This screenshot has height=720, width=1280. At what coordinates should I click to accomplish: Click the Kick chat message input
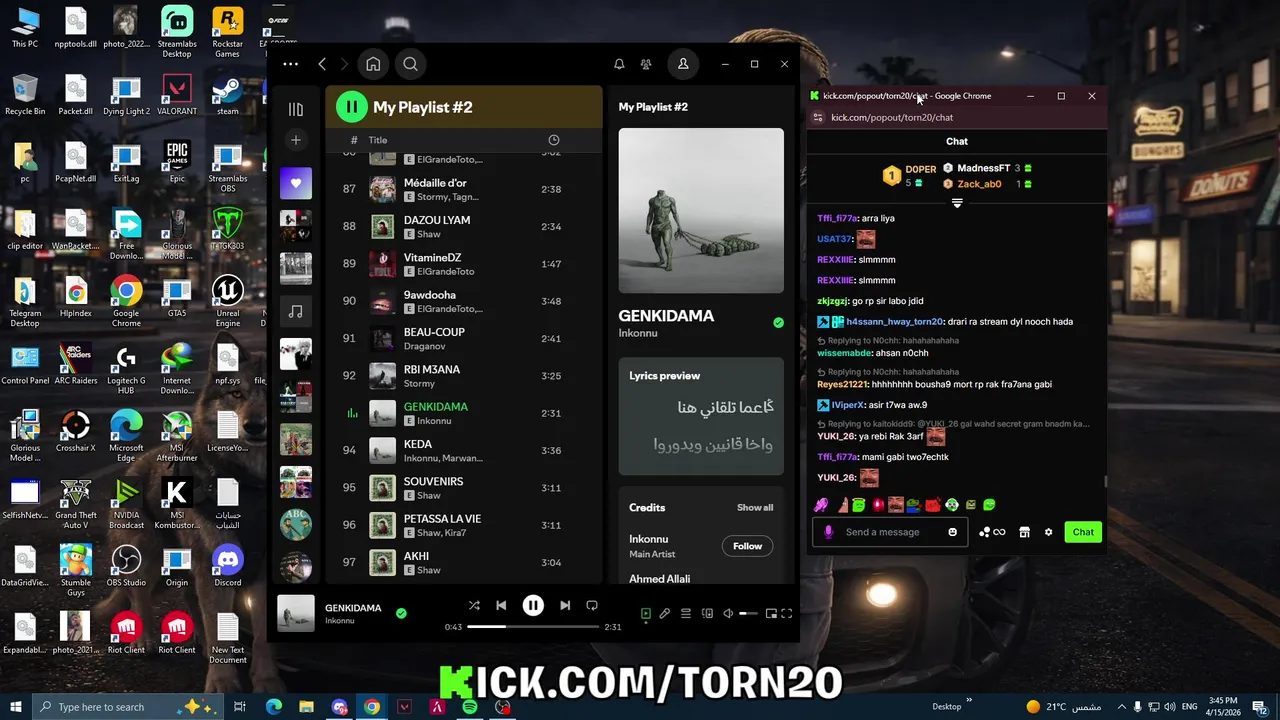point(889,532)
